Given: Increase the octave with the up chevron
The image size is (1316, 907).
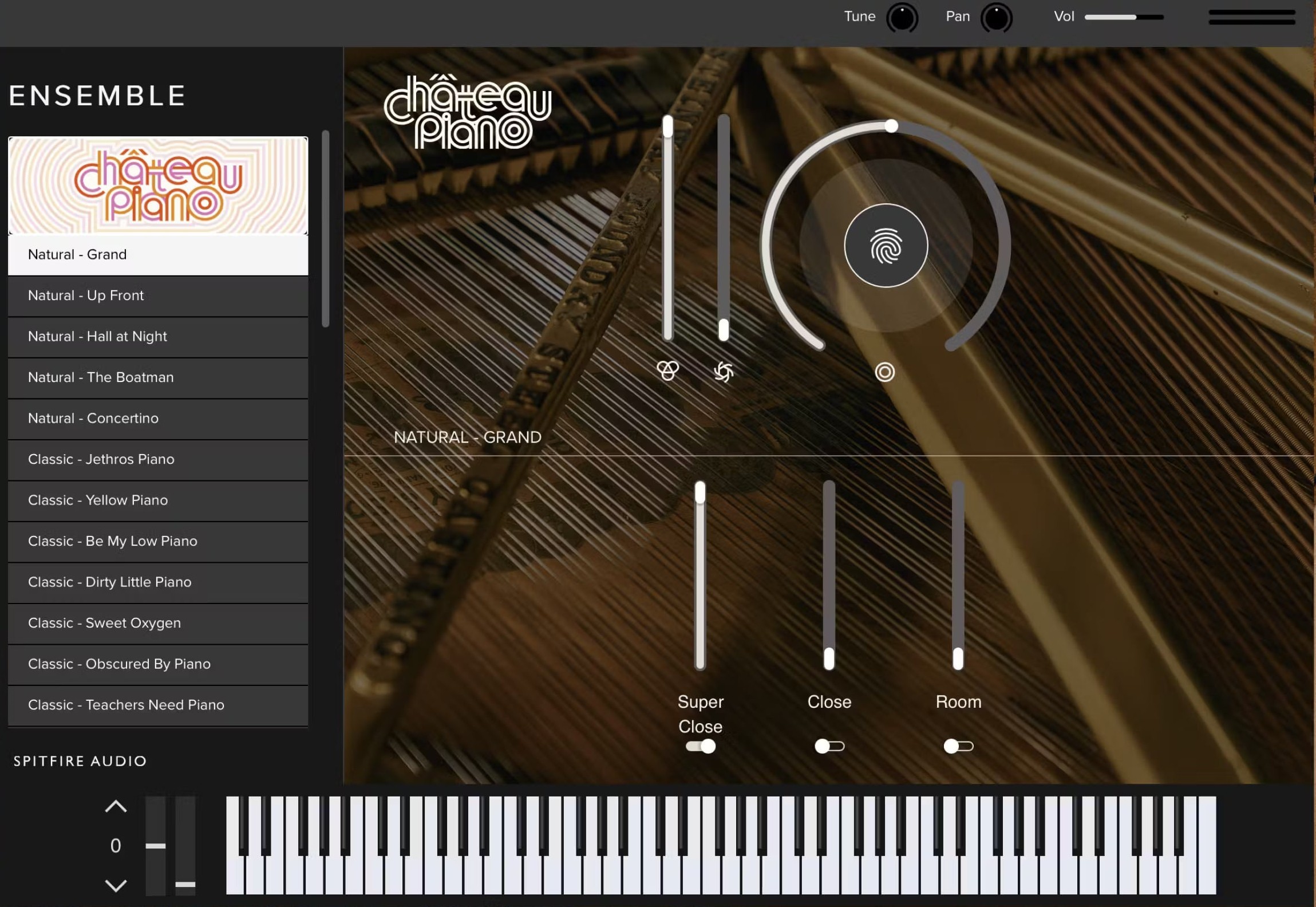Looking at the screenshot, I should click(x=116, y=806).
